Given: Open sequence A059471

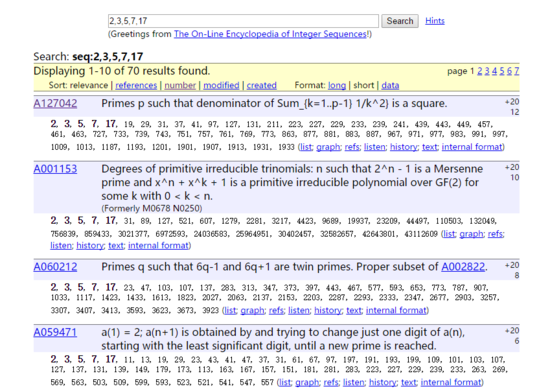Looking at the screenshot, I should pos(55,332).
